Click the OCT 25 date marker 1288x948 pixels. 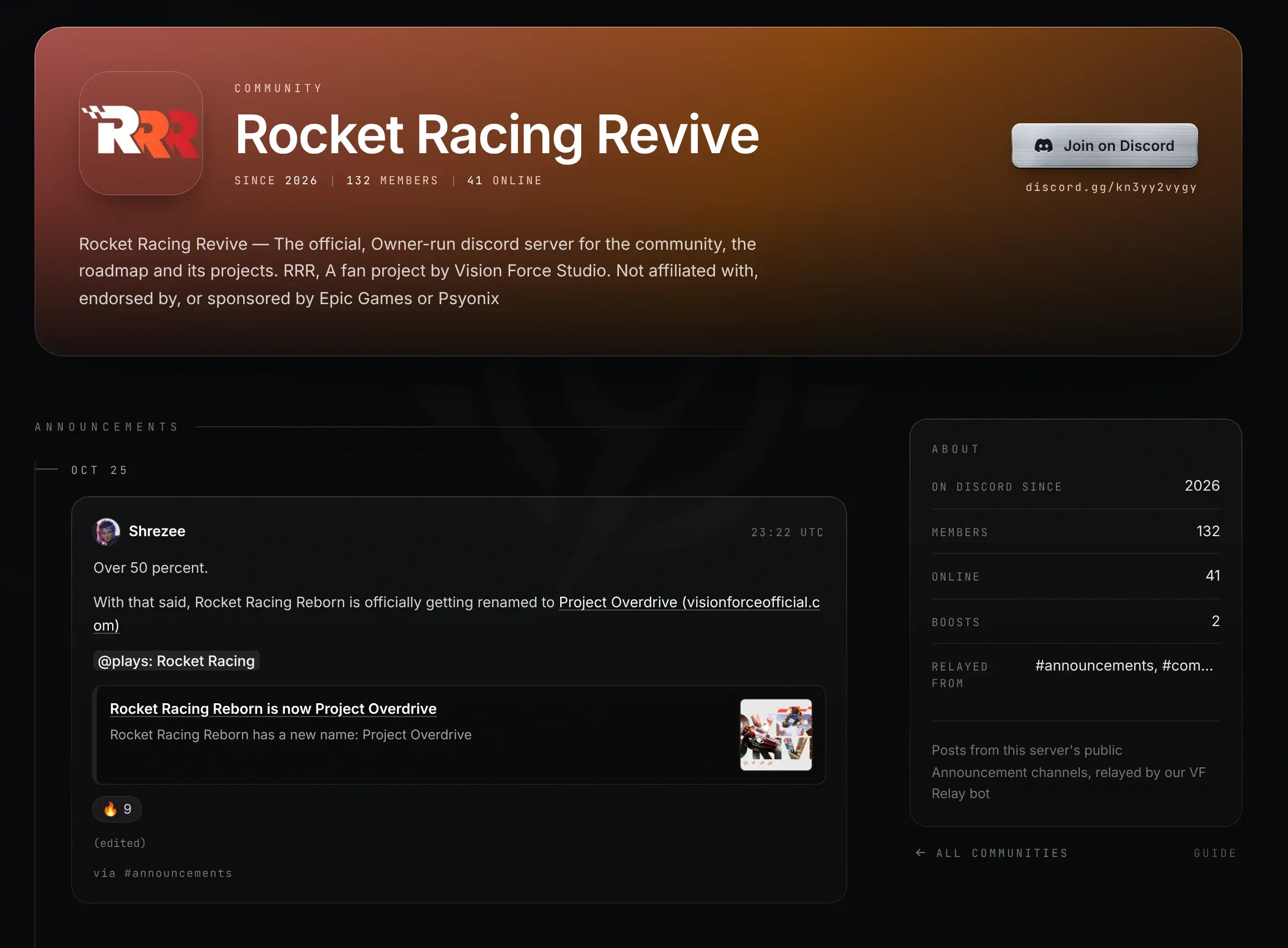click(x=99, y=470)
